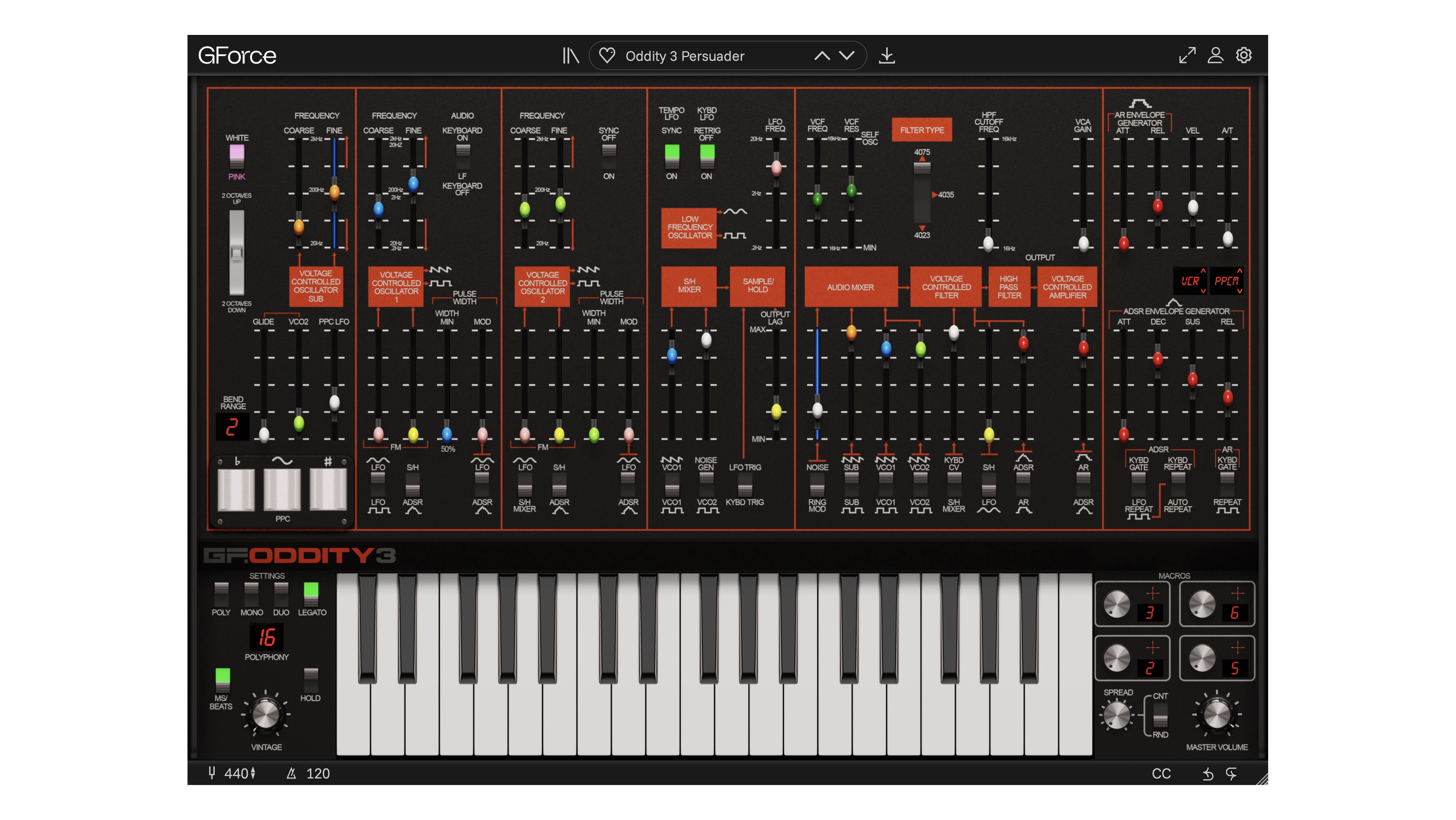Toggle the LEGATO switch
This screenshot has width=1456, height=820.
[x=311, y=594]
